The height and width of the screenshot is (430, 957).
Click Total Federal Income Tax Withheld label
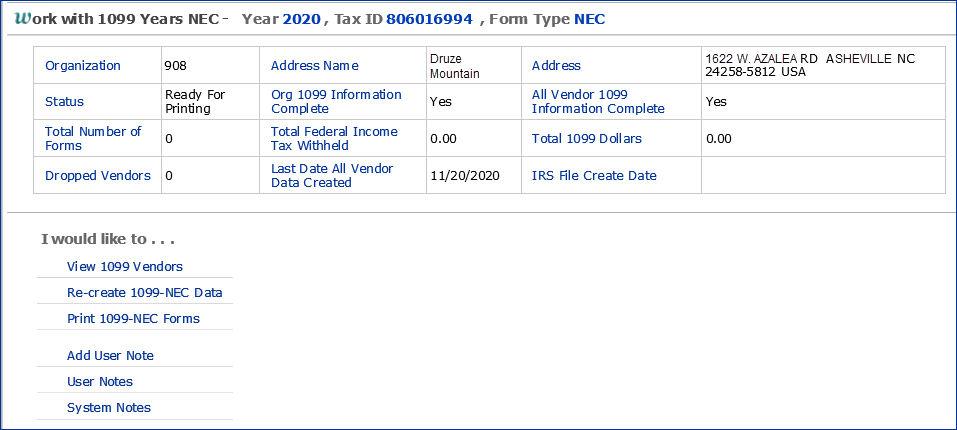click(x=334, y=139)
